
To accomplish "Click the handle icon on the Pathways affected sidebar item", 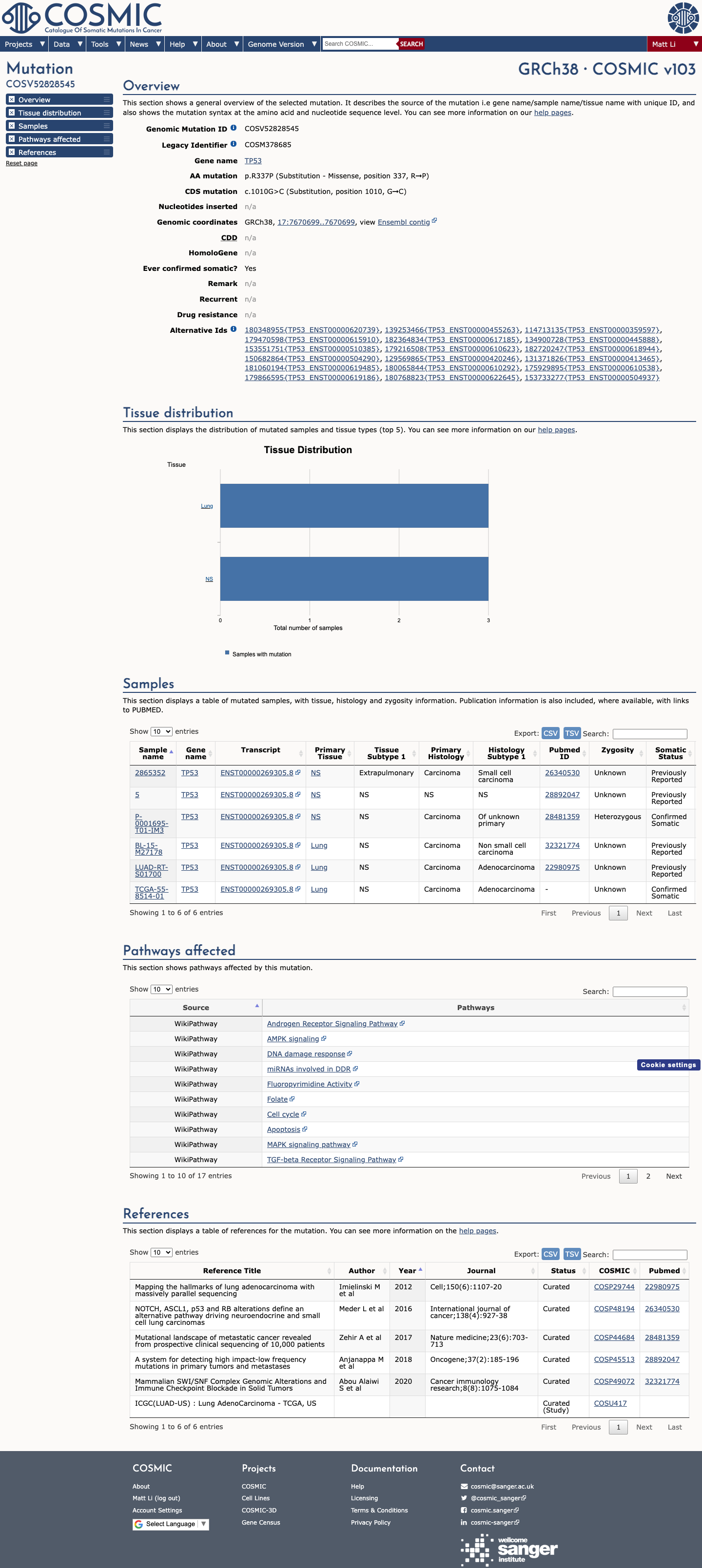I will pos(107,139).
